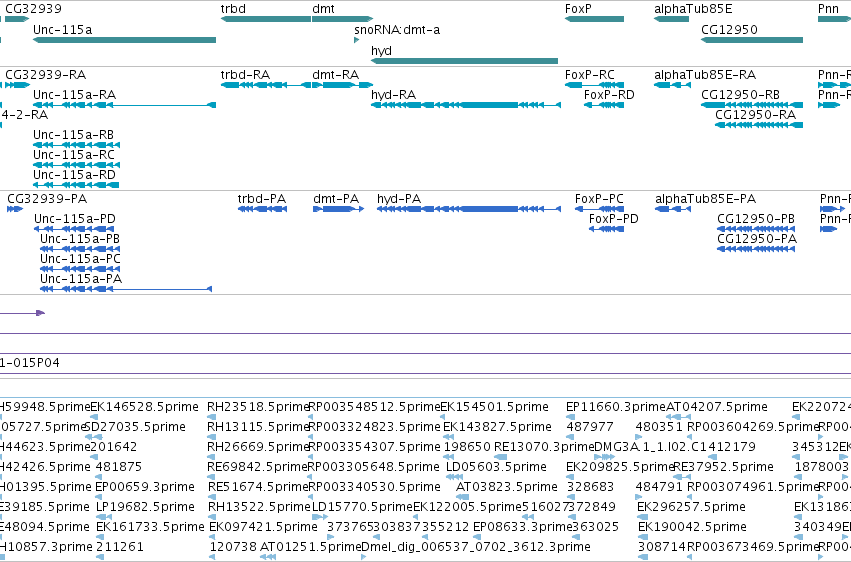The image size is (851, 562).
Task: Click the CG12950 gene label
Action: coord(729,29)
